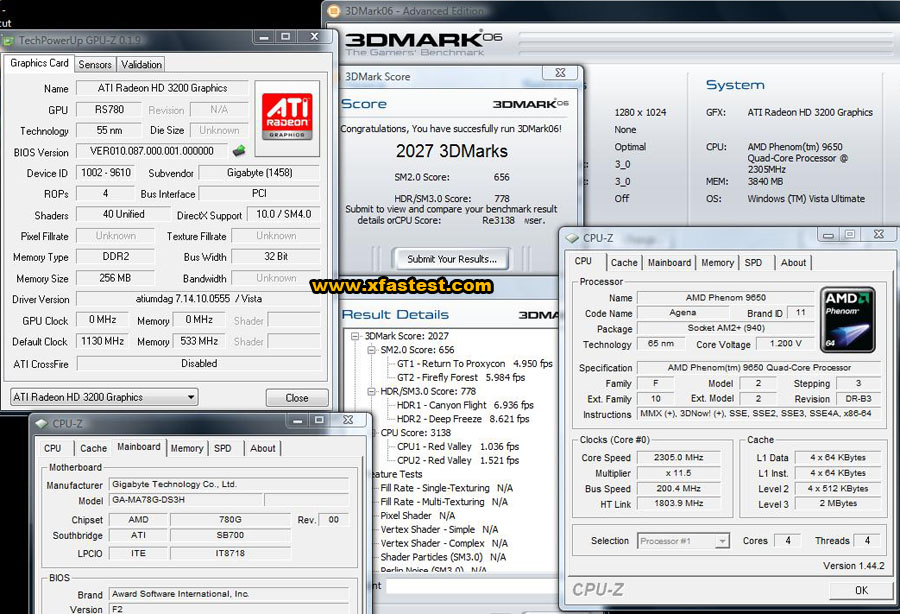Click the Submit Your Results button

tap(452, 259)
